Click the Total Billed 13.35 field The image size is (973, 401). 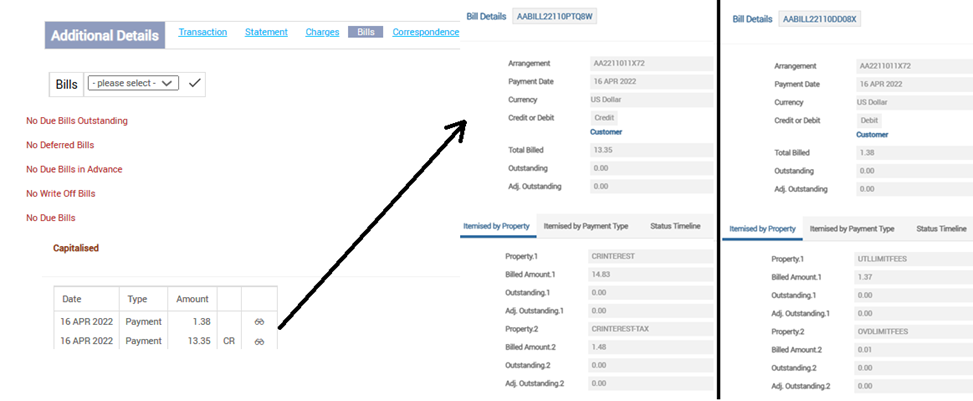(652, 150)
